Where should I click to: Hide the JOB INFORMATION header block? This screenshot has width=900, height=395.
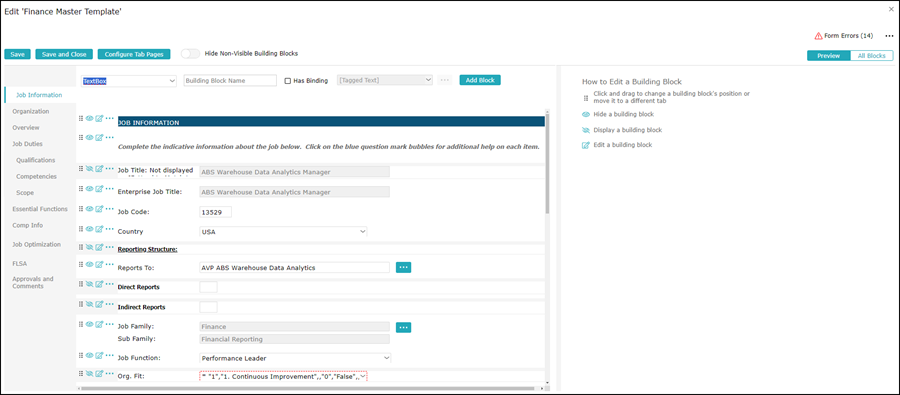pyautogui.click(x=90, y=118)
